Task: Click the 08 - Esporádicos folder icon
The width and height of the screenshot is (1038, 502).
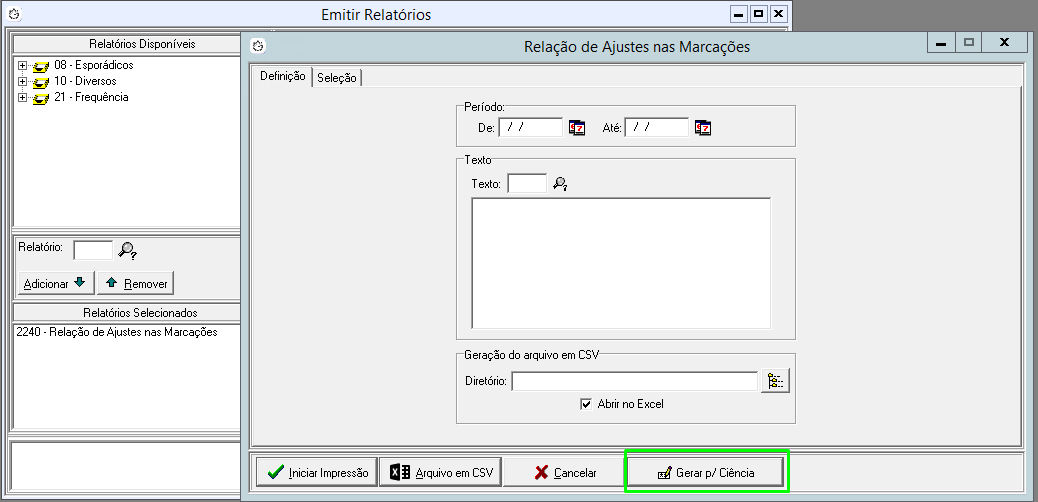Action: [41, 66]
